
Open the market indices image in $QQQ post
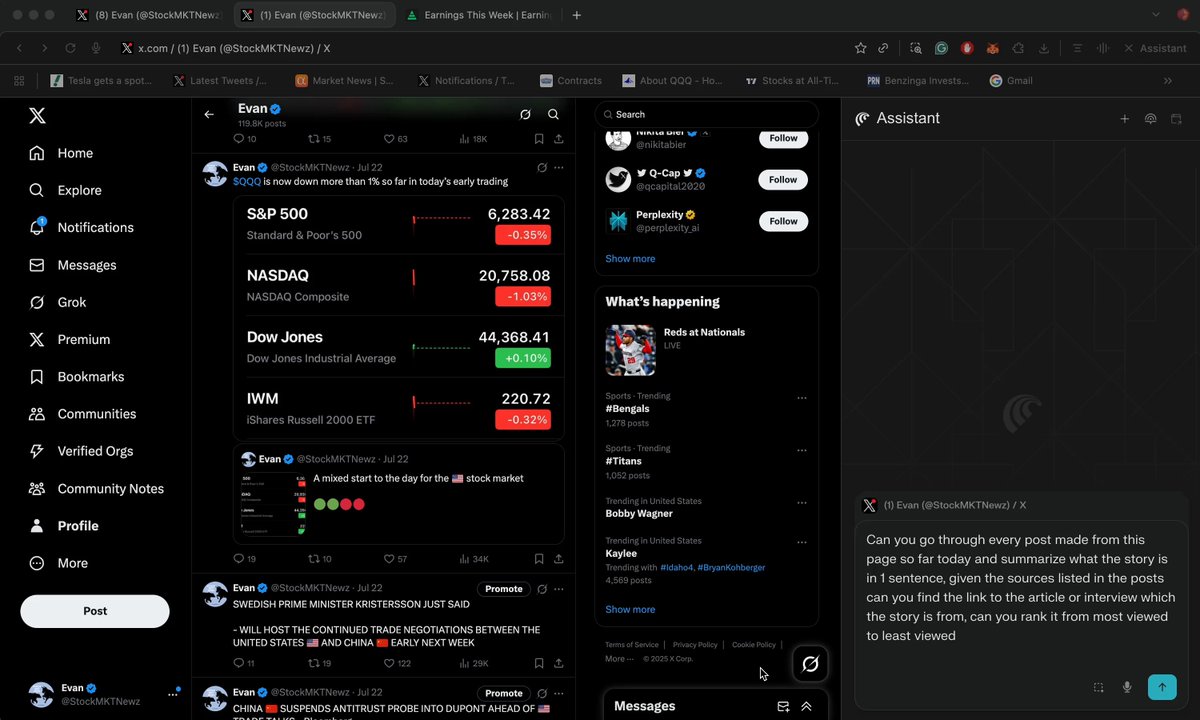(x=399, y=318)
